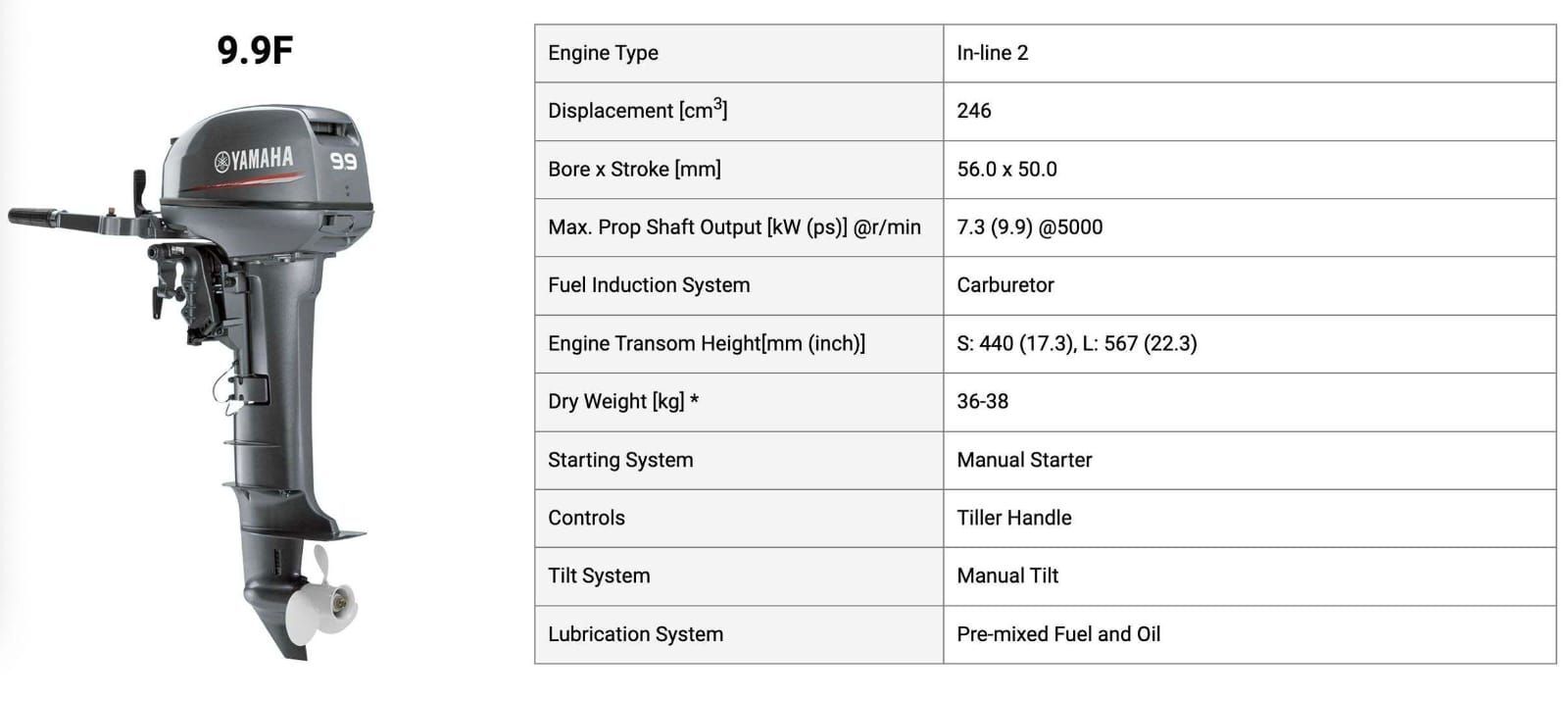1568x701 pixels.
Task: Click the Yamaha outboard motor image
Action: pyautogui.click(x=191, y=382)
